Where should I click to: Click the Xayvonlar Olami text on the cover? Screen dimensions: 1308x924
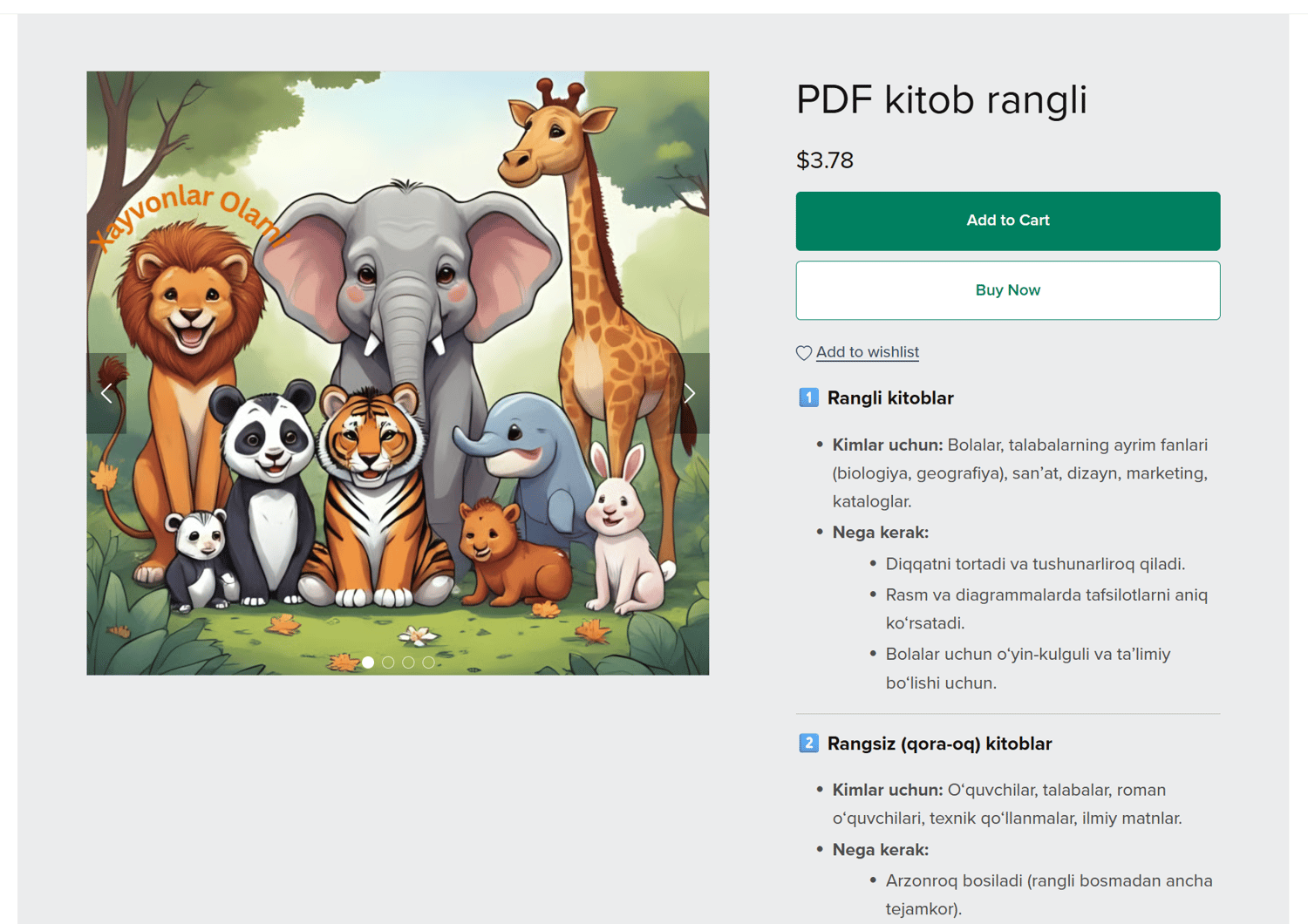point(189,215)
